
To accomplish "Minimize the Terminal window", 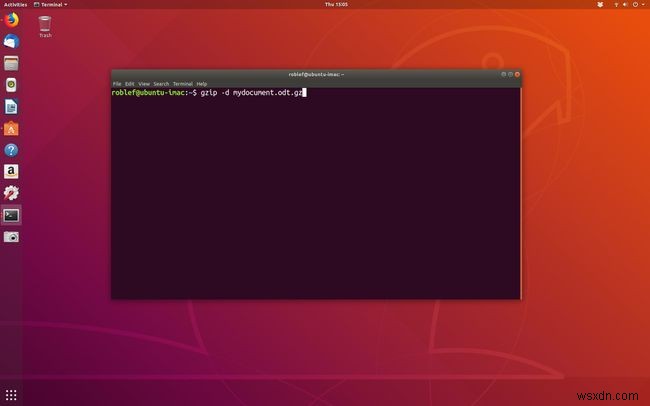I will click(x=504, y=74).
